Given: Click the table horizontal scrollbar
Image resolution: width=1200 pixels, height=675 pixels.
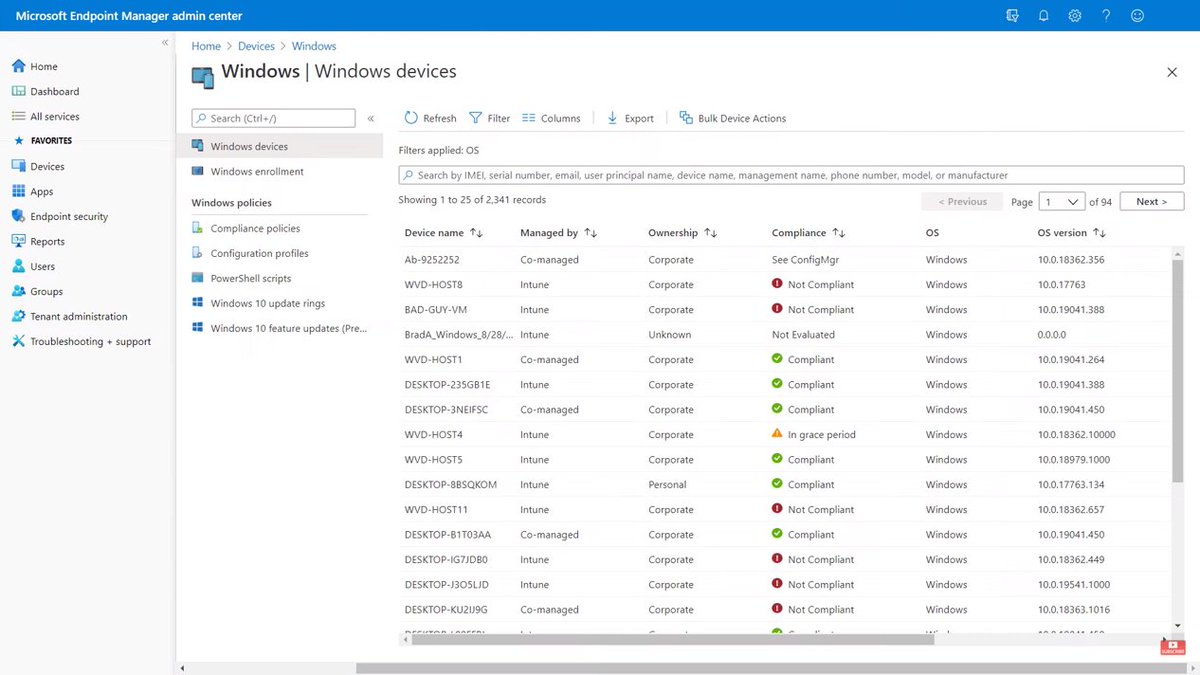Looking at the screenshot, I should [x=672, y=639].
